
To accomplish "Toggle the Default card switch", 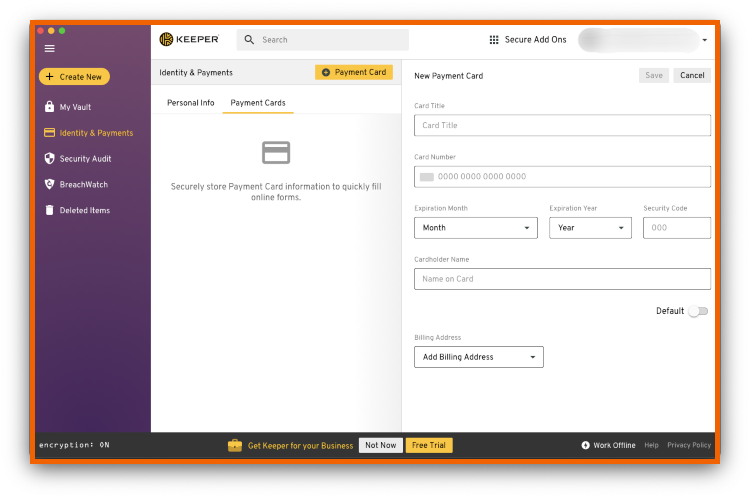I will (x=698, y=311).
